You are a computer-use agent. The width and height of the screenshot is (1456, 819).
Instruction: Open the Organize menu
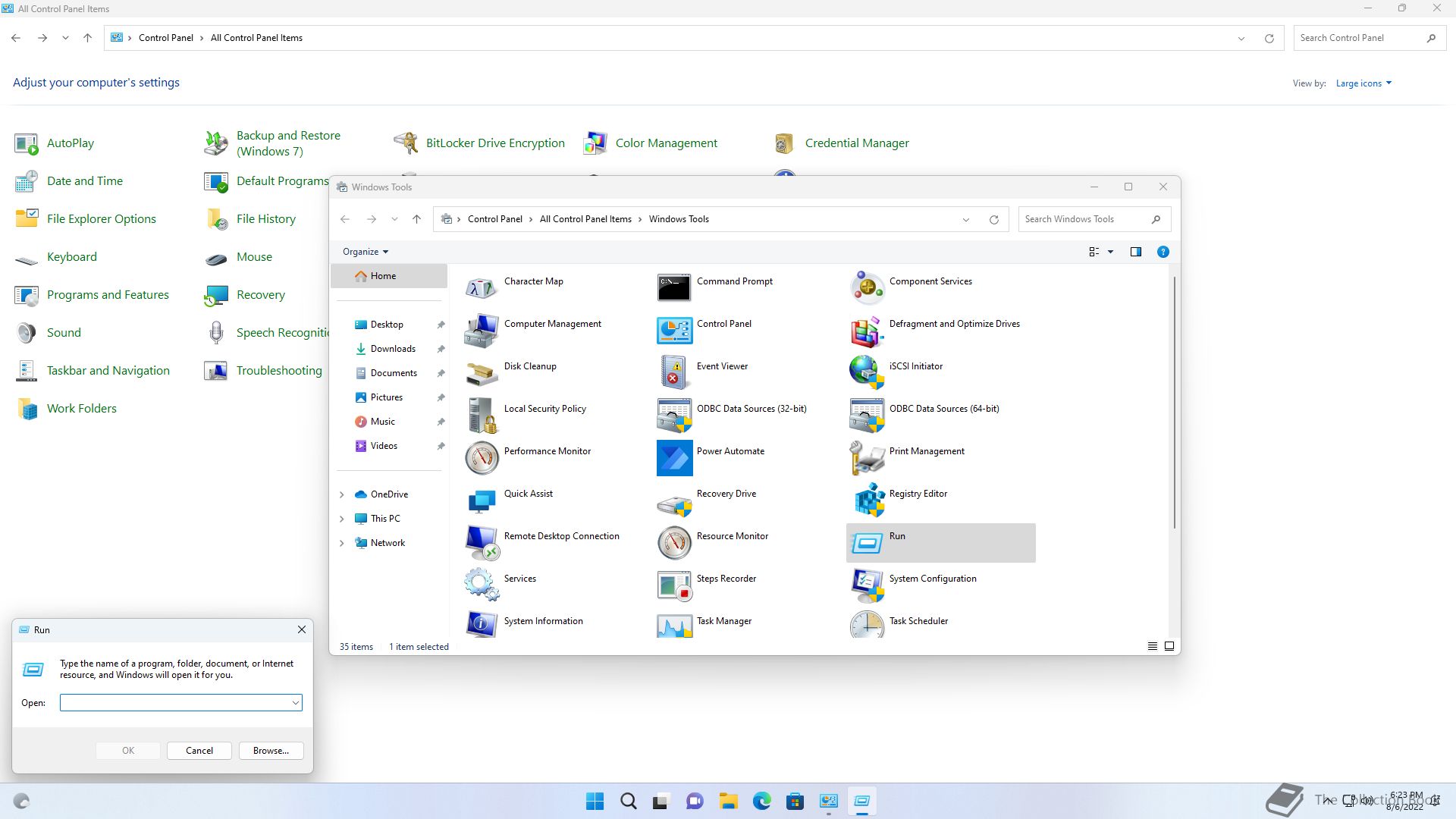point(365,252)
